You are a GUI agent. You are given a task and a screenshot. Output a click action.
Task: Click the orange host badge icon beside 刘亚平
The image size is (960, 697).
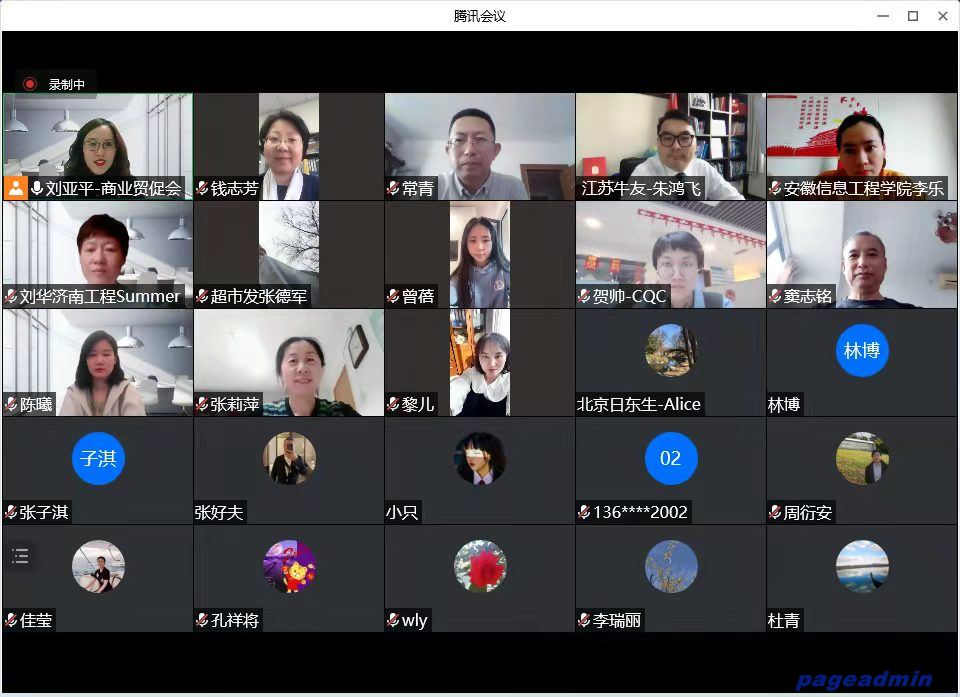[x=16, y=189]
